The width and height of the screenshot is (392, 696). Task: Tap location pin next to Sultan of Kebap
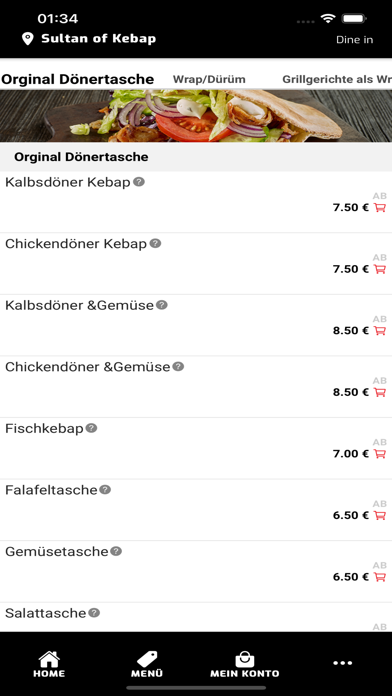tap(28, 39)
